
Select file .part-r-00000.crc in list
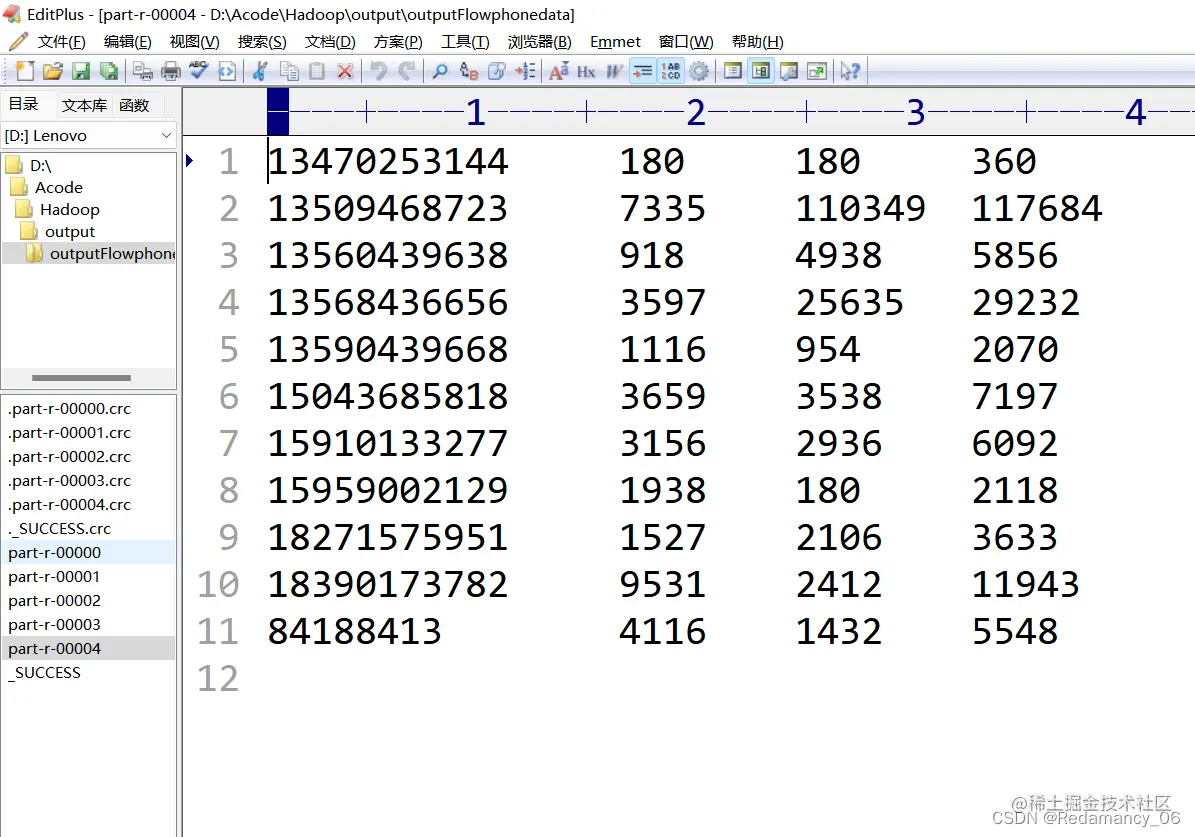(69, 409)
